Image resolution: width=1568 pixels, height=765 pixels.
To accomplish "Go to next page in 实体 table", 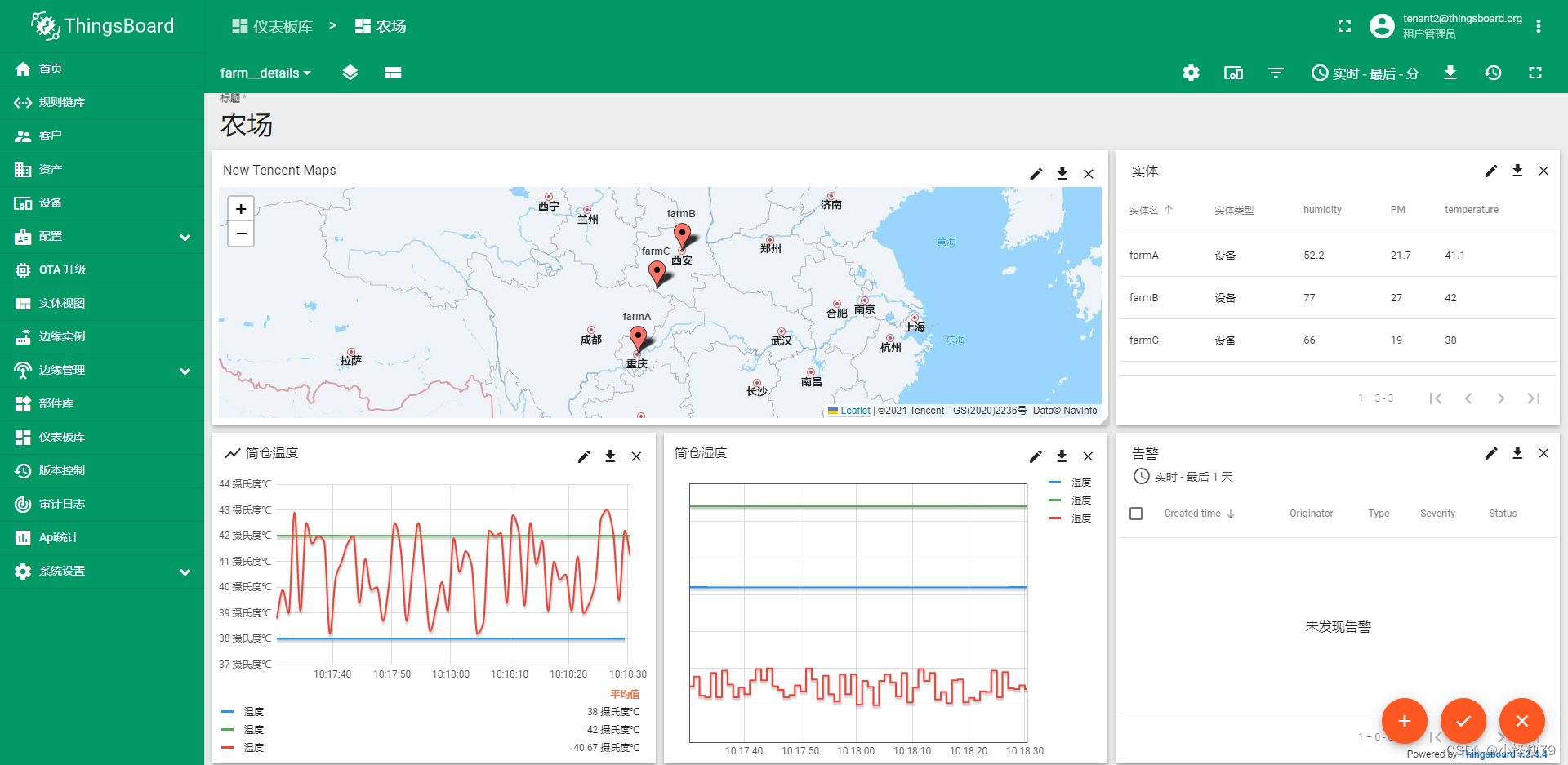I will (1500, 398).
